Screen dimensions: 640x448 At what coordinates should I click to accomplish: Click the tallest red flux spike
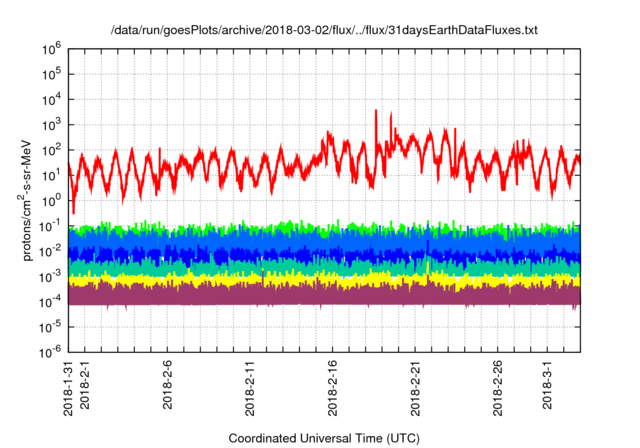click(x=375, y=113)
